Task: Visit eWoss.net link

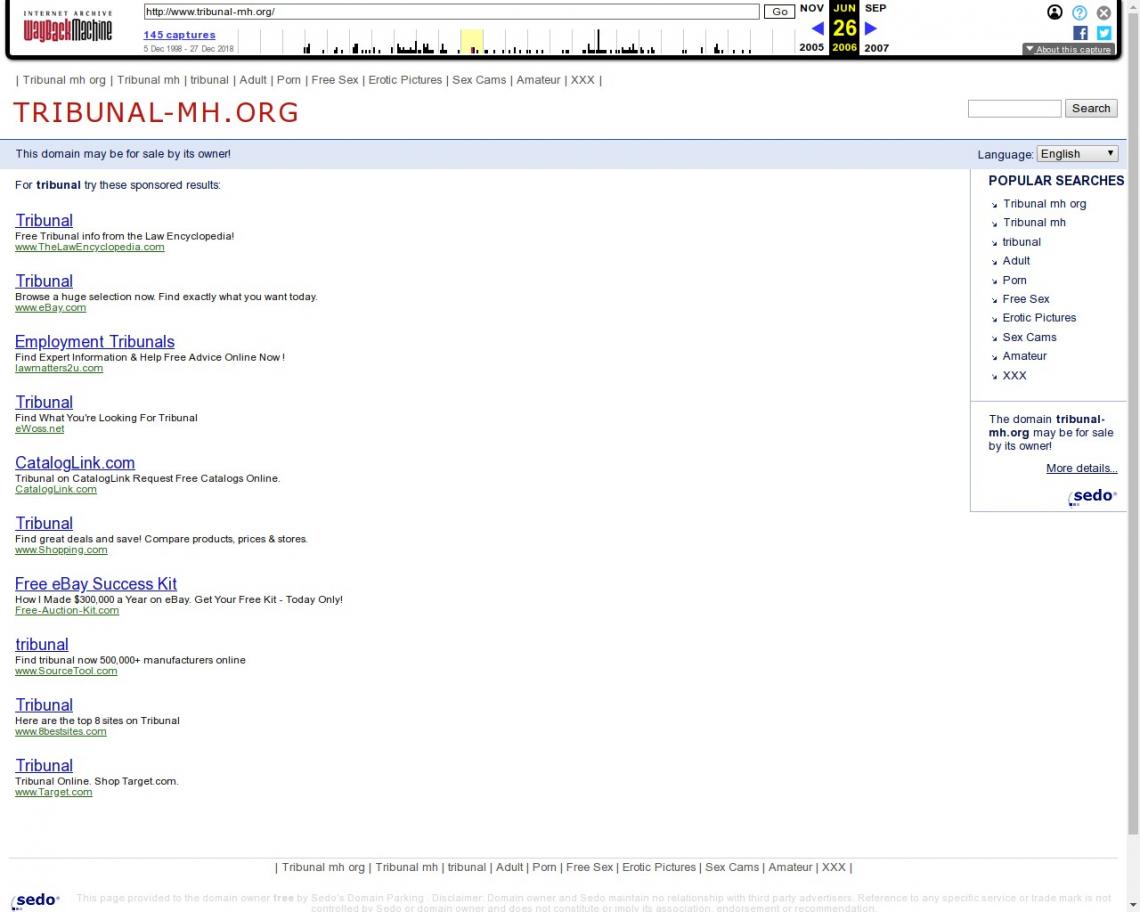Action: [39, 429]
